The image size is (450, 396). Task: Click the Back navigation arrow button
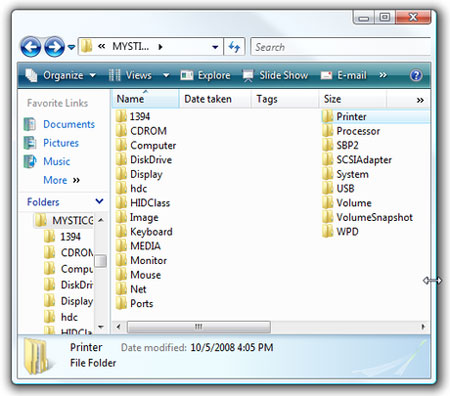(31, 47)
